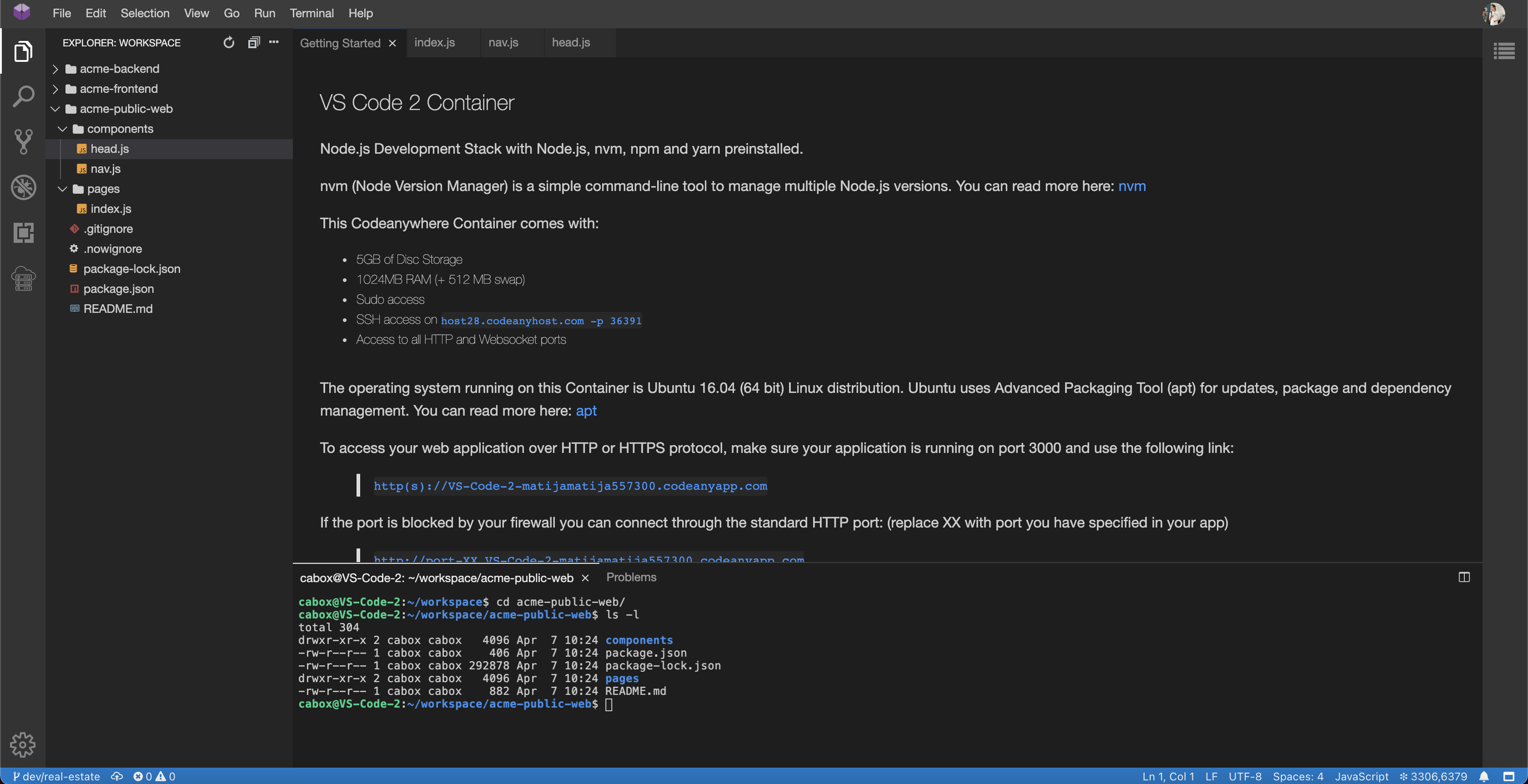Open Settings via the gear icon
1528x784 pixels.
pos(23,745)
